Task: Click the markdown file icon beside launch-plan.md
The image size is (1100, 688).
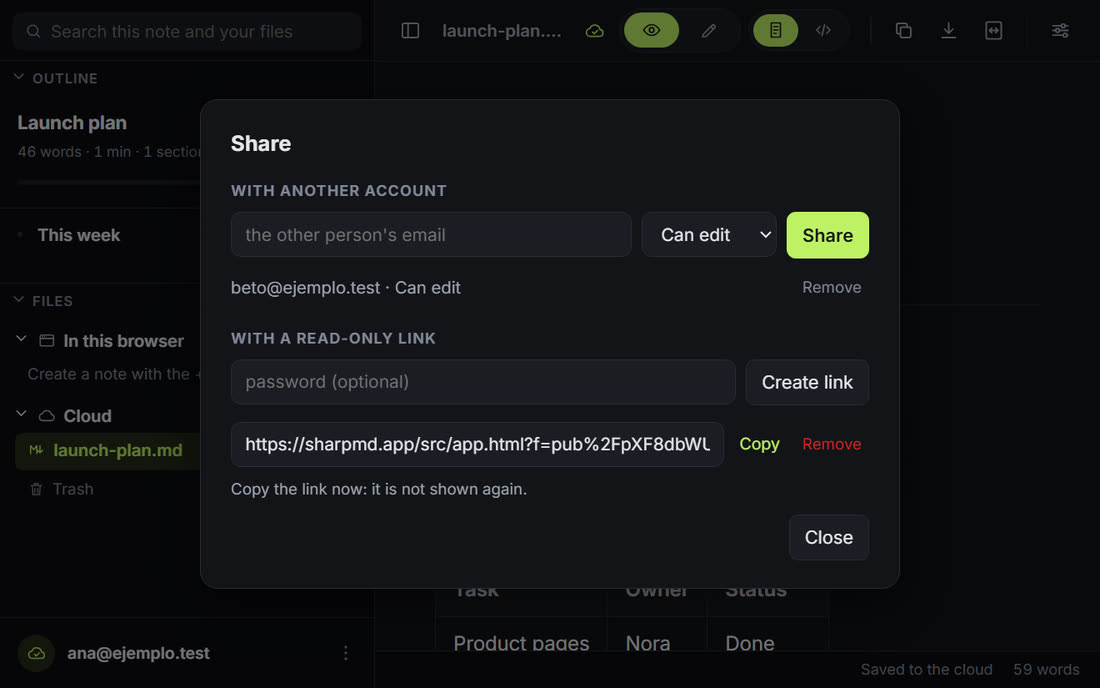Action: (36, 450)
